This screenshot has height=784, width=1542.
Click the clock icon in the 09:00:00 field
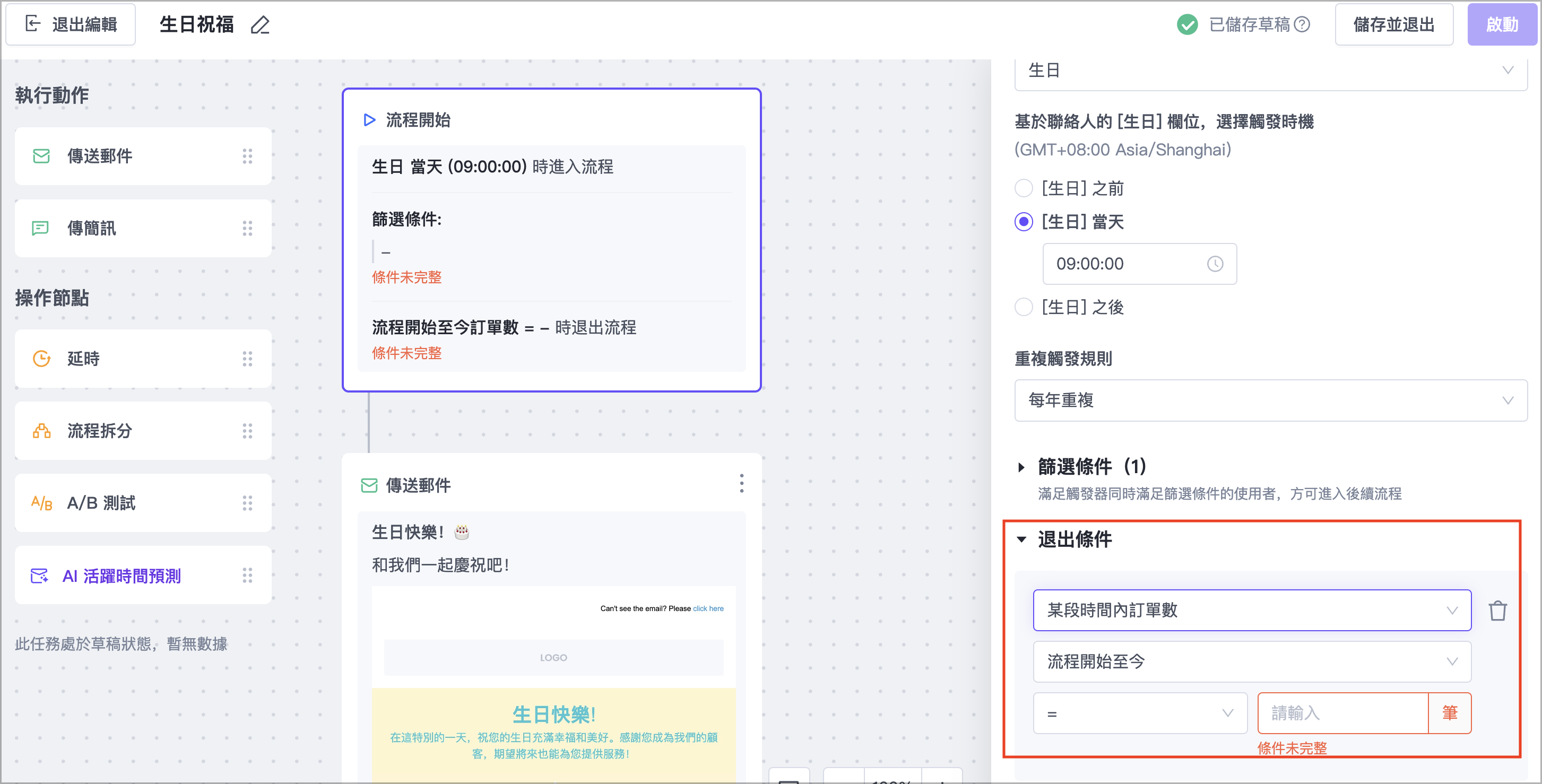click(x=1215, y=264)
